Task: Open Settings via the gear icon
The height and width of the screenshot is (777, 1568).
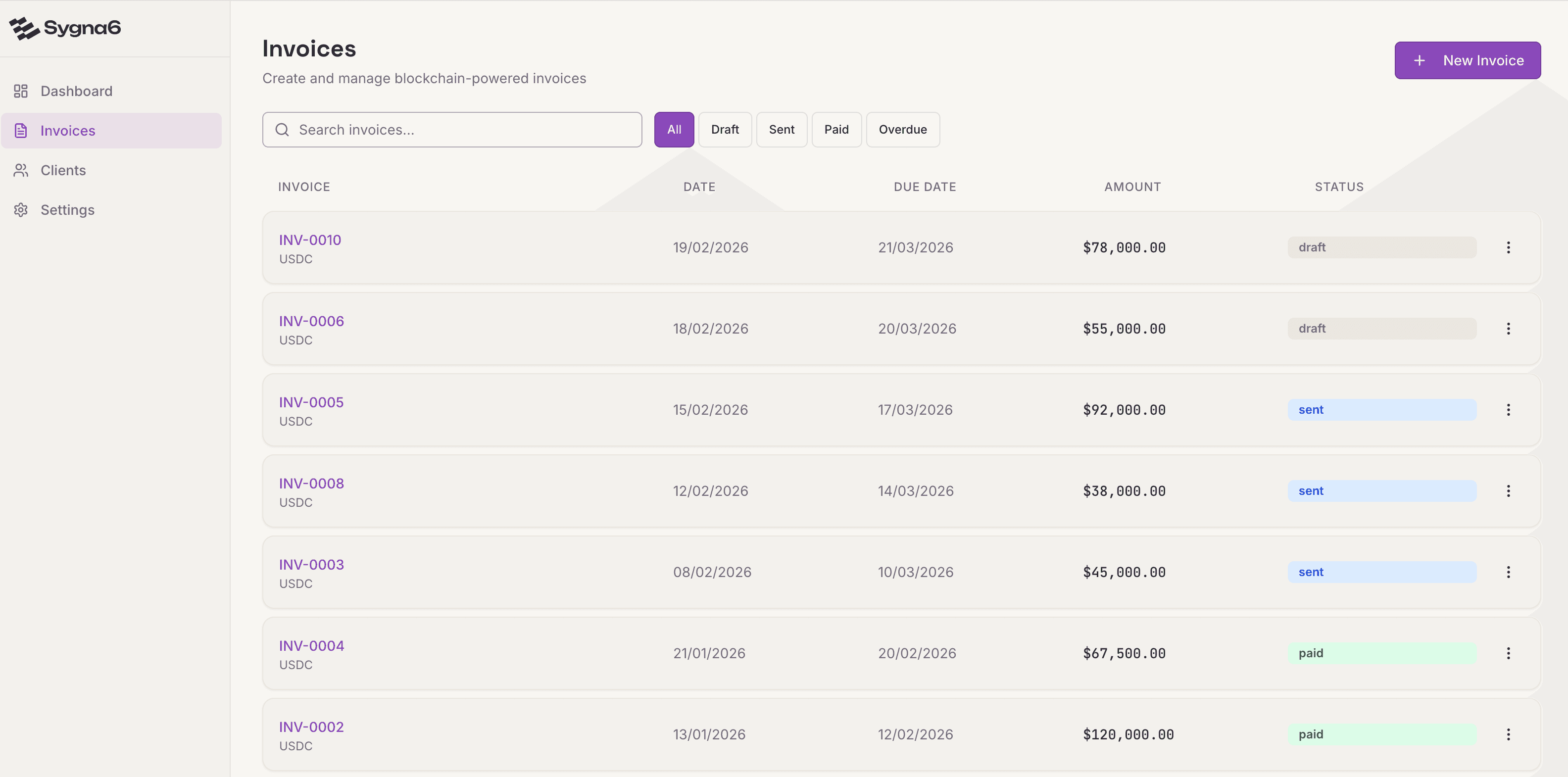Action: tap(21, 210)
